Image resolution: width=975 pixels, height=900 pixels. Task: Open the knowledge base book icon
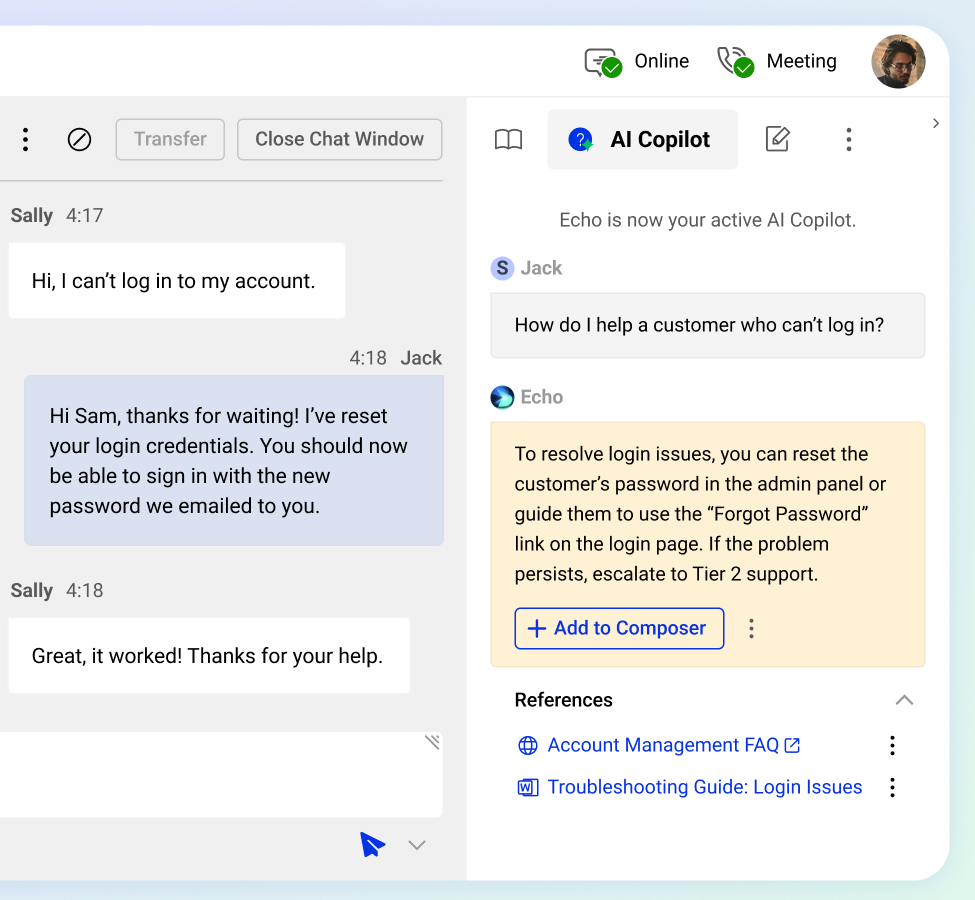point(509,140)
